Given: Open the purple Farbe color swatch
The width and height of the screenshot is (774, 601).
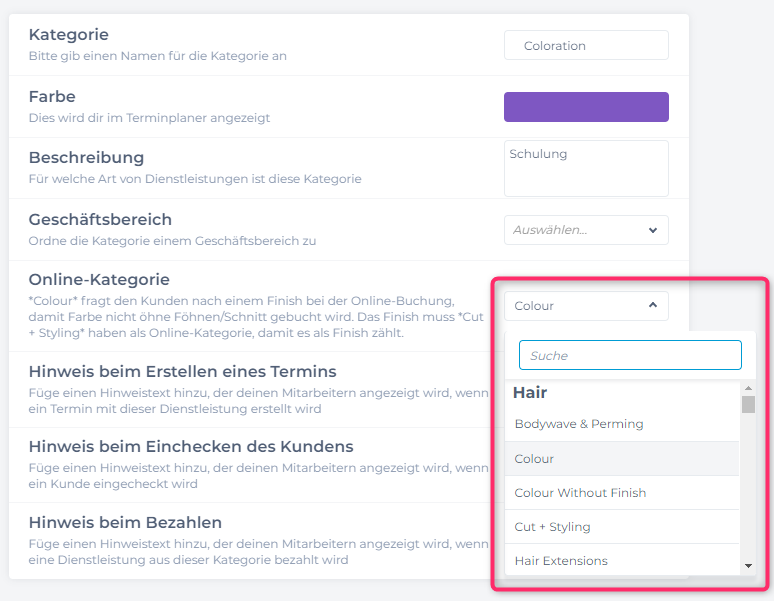Looking at the screenshot, I should [586, 107].
